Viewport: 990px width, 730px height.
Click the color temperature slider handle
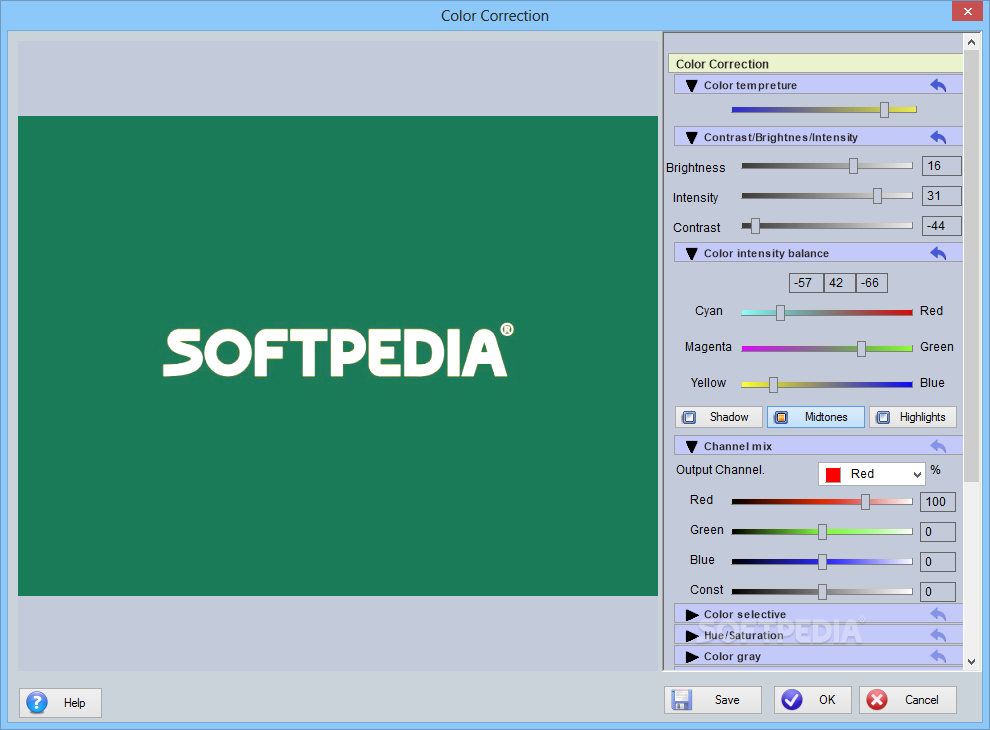pyautogui.click(x=885, y=109)
